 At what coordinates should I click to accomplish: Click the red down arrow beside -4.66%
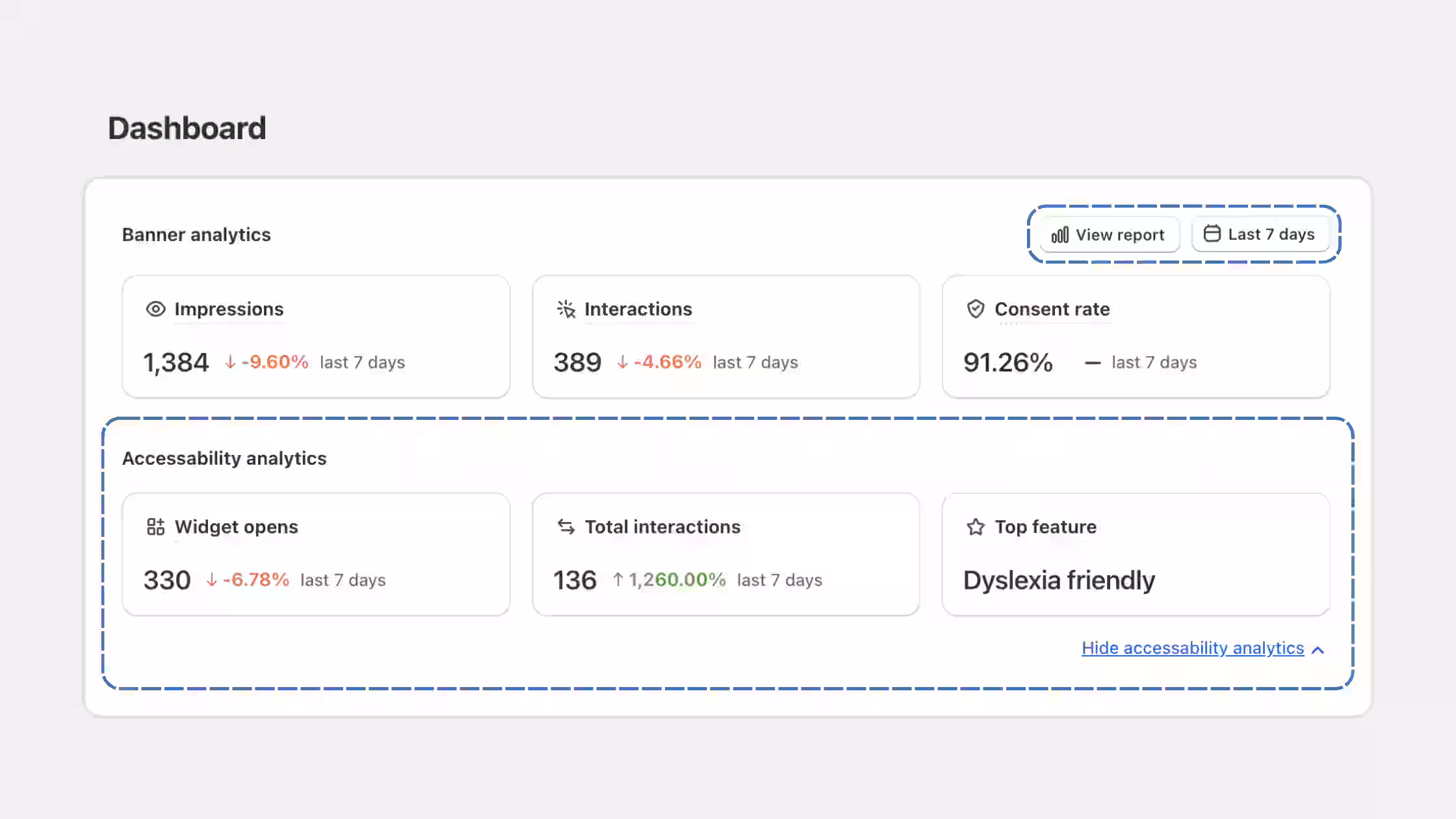click(x=623, y=362)
